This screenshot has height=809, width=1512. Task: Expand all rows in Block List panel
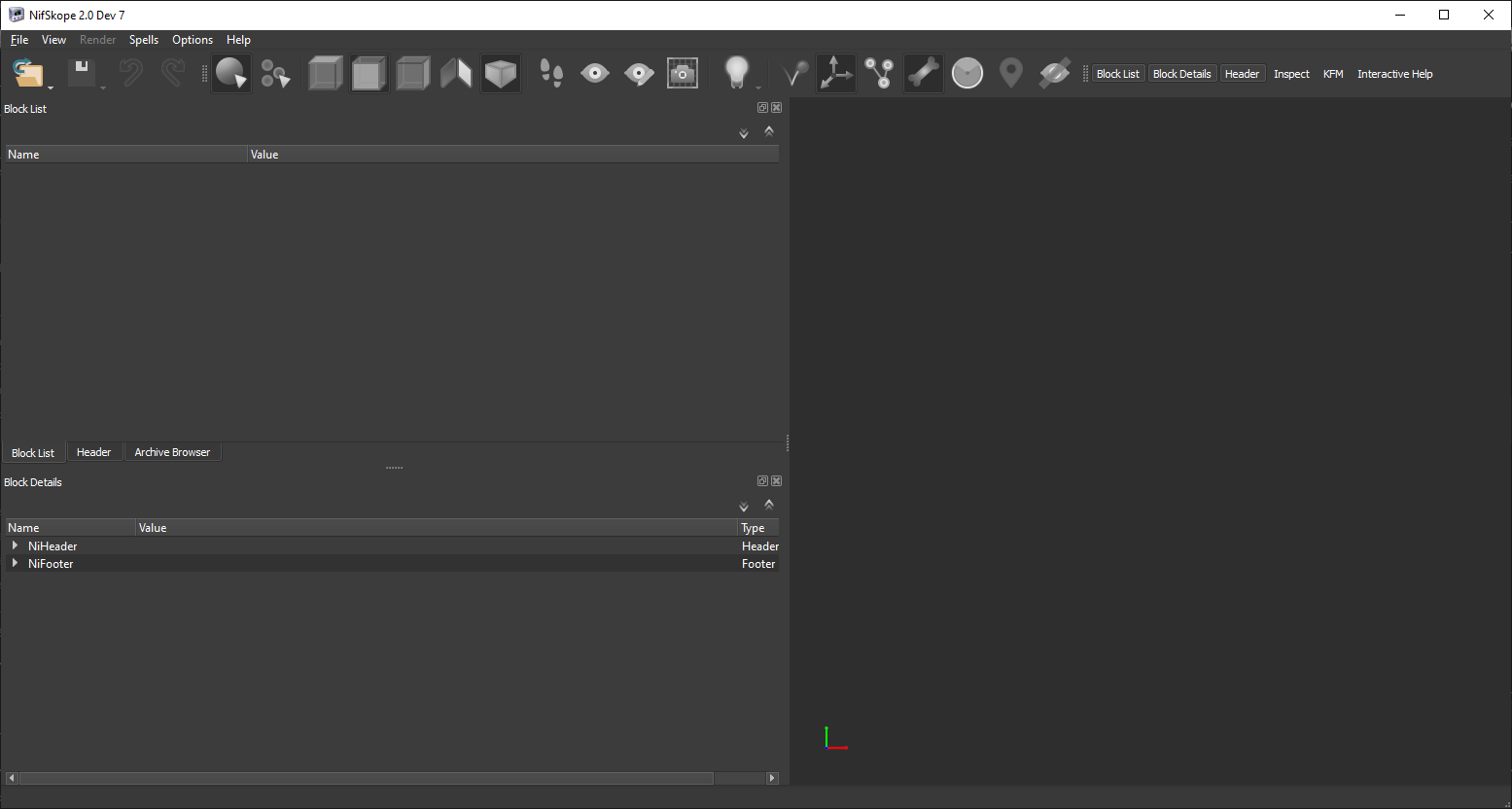point(744,133)
